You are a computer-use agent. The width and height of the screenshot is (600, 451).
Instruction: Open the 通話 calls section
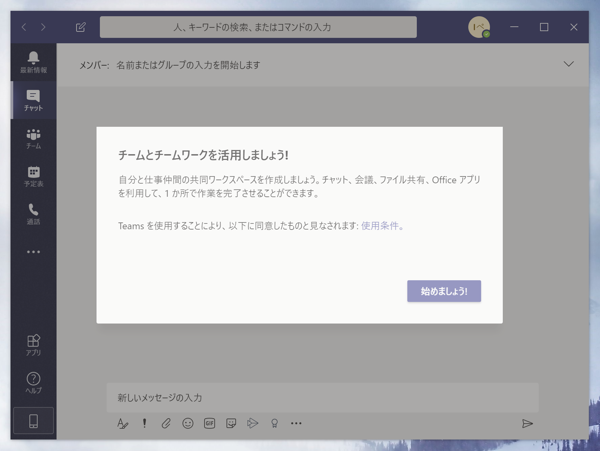(x=33, y=214)
